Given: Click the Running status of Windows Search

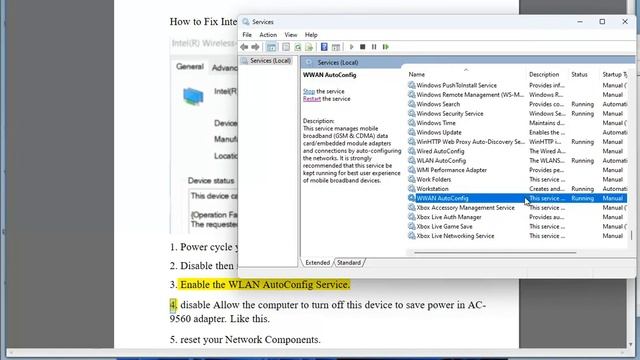Looking at the screenshot, I should tap(582, 104).
